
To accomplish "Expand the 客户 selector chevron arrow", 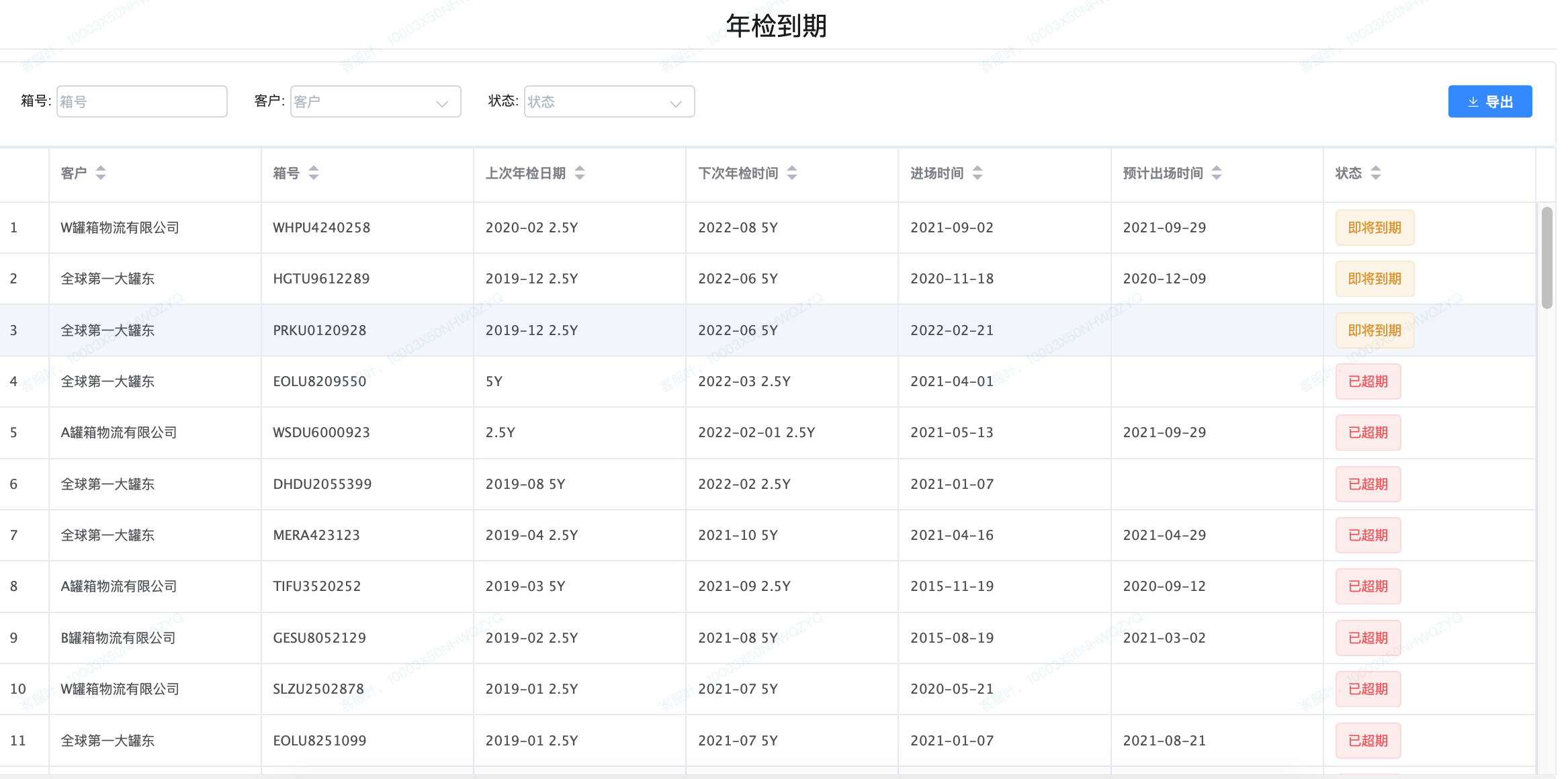I will pyautogui.click(x=442, y=103).
